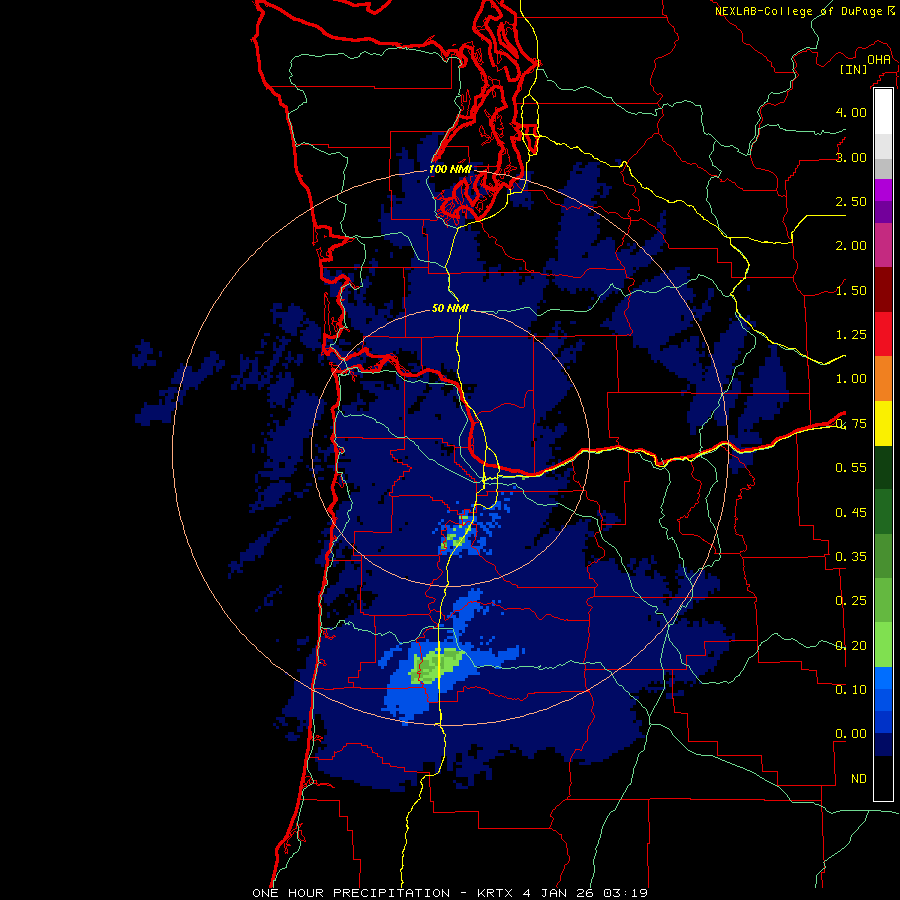Select the light blue 0.10 legend swatch
The height and width of the screenshot is (900, 900).
883,678
